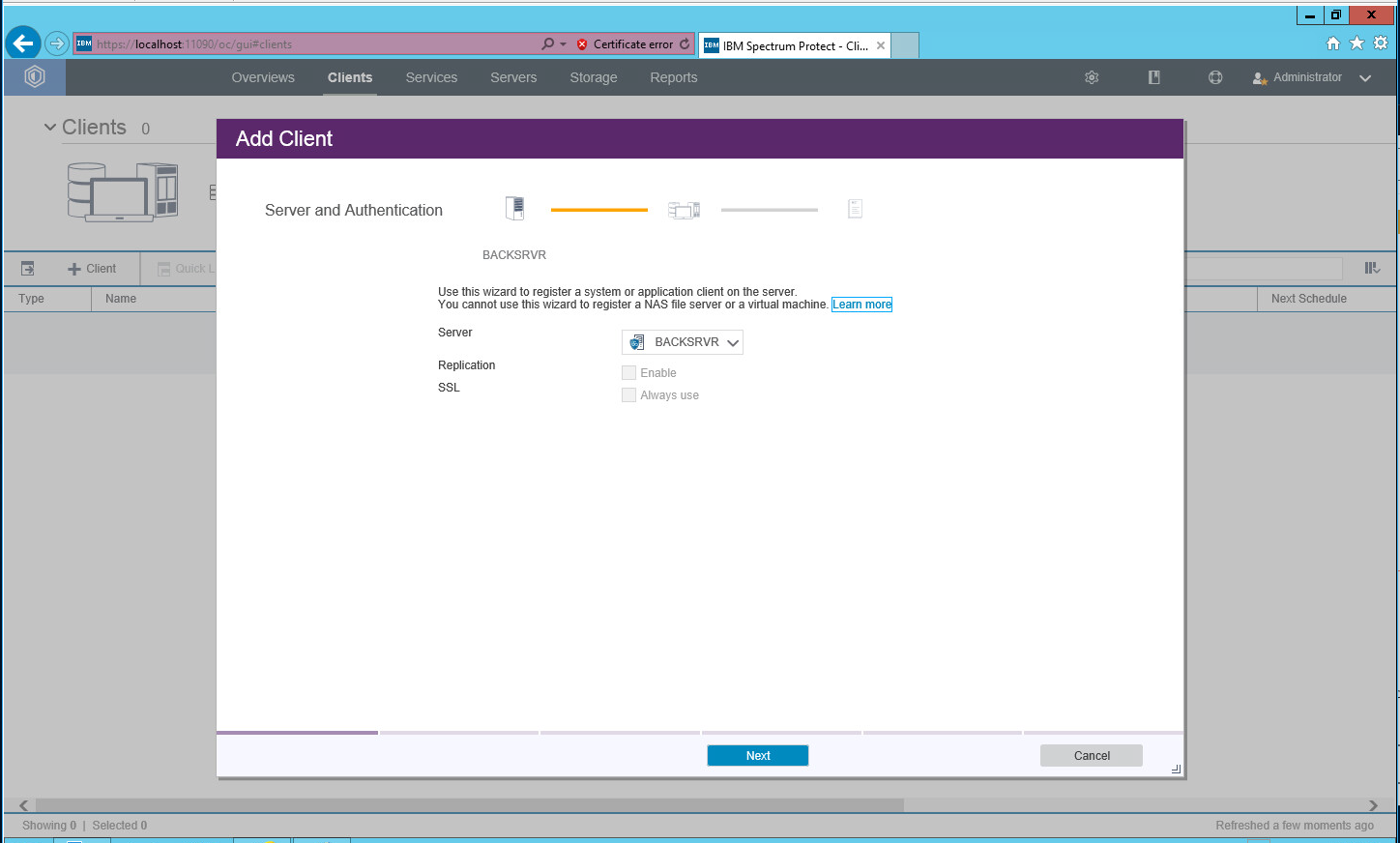Open the Storage menu
Screen dimensions: 1400x843
593,77
